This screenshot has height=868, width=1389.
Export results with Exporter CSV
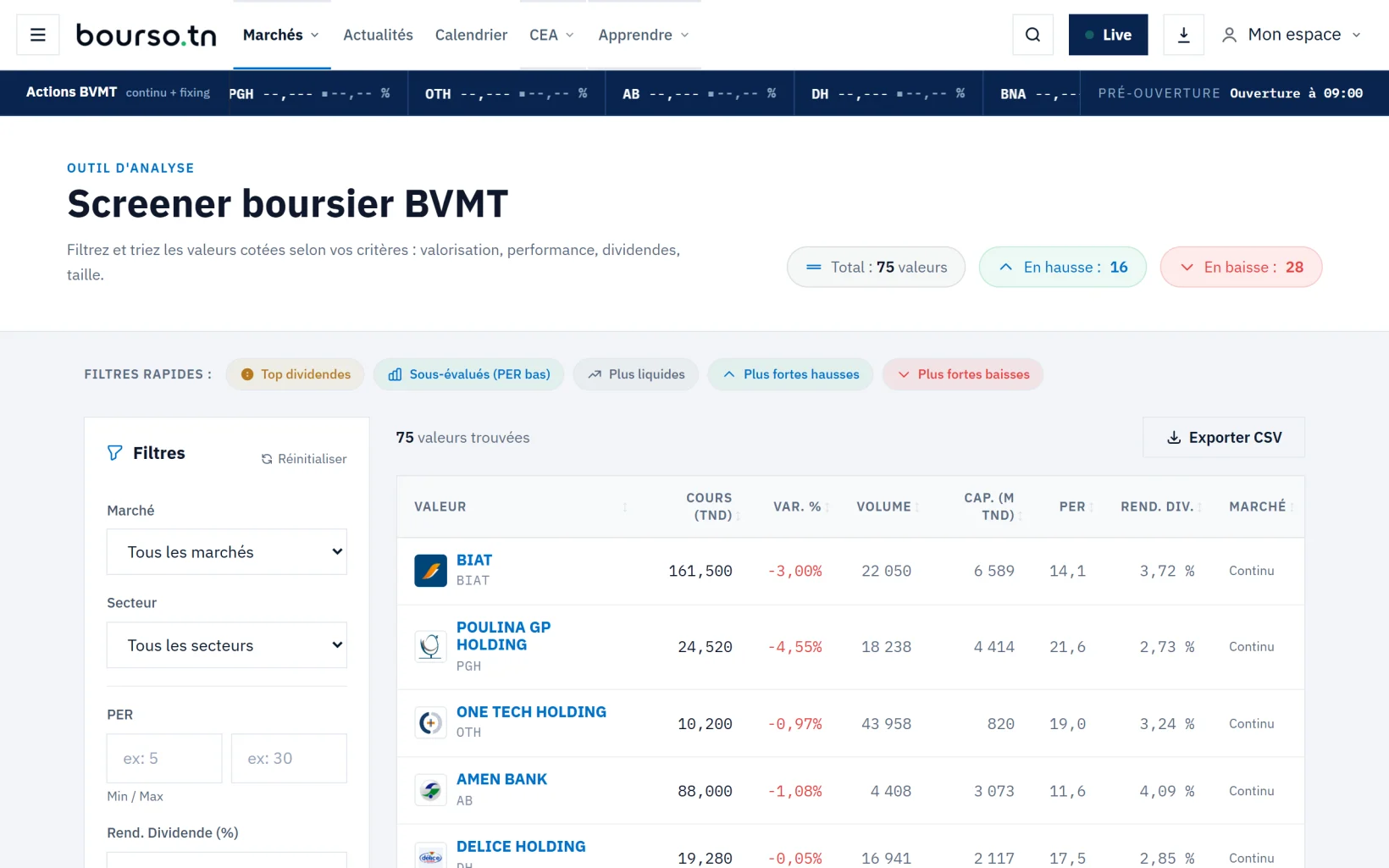pos(1224,438)
